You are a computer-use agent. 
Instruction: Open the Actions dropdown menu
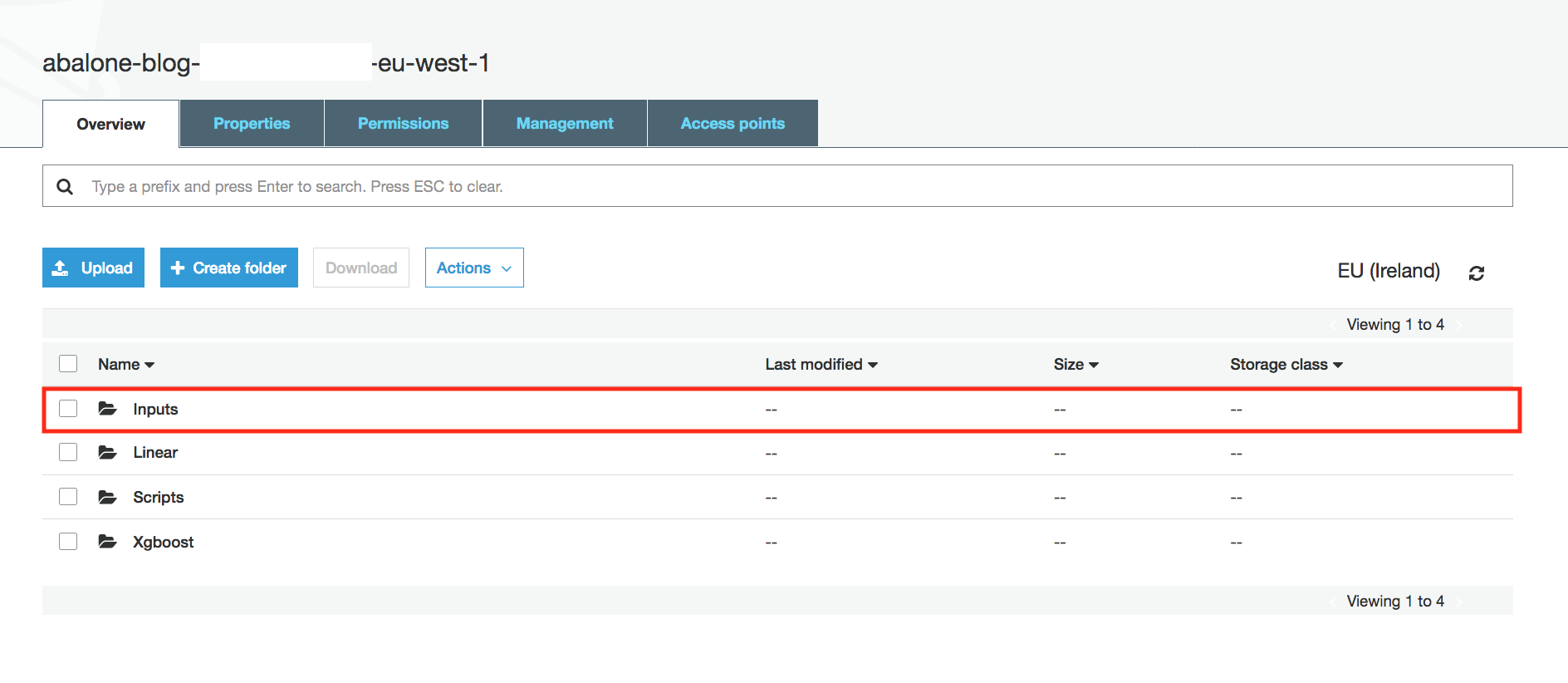tap(474, 268)
